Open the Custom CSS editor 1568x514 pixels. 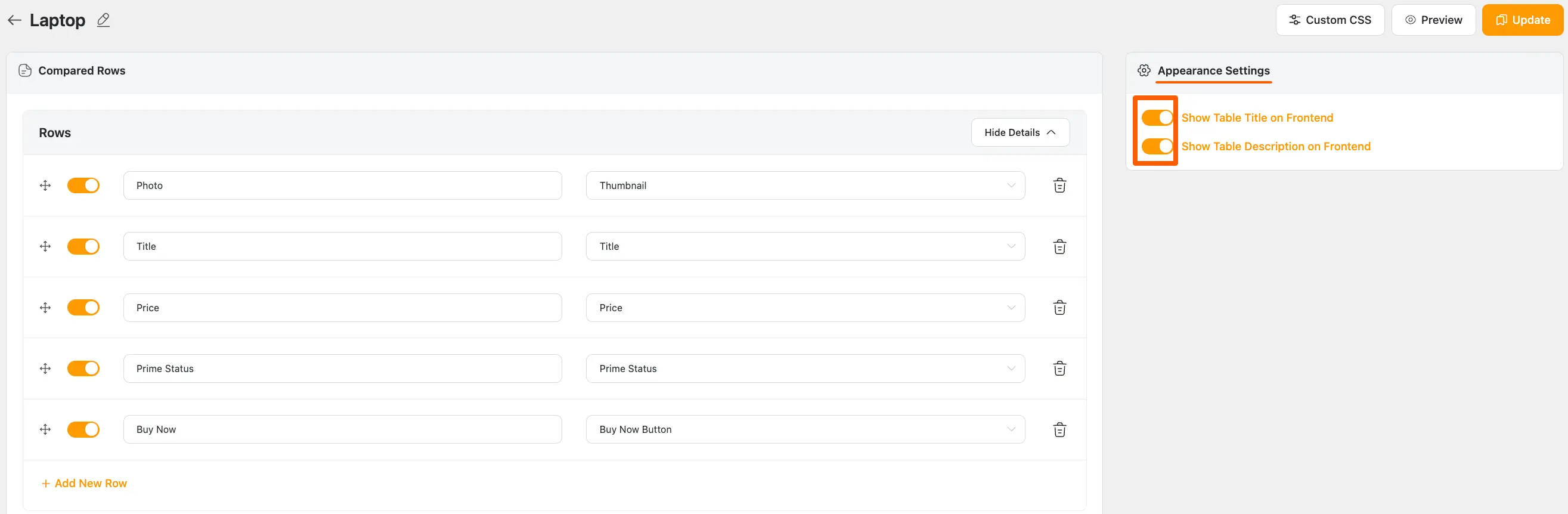pyautogui.click(x=1330, y=20)
